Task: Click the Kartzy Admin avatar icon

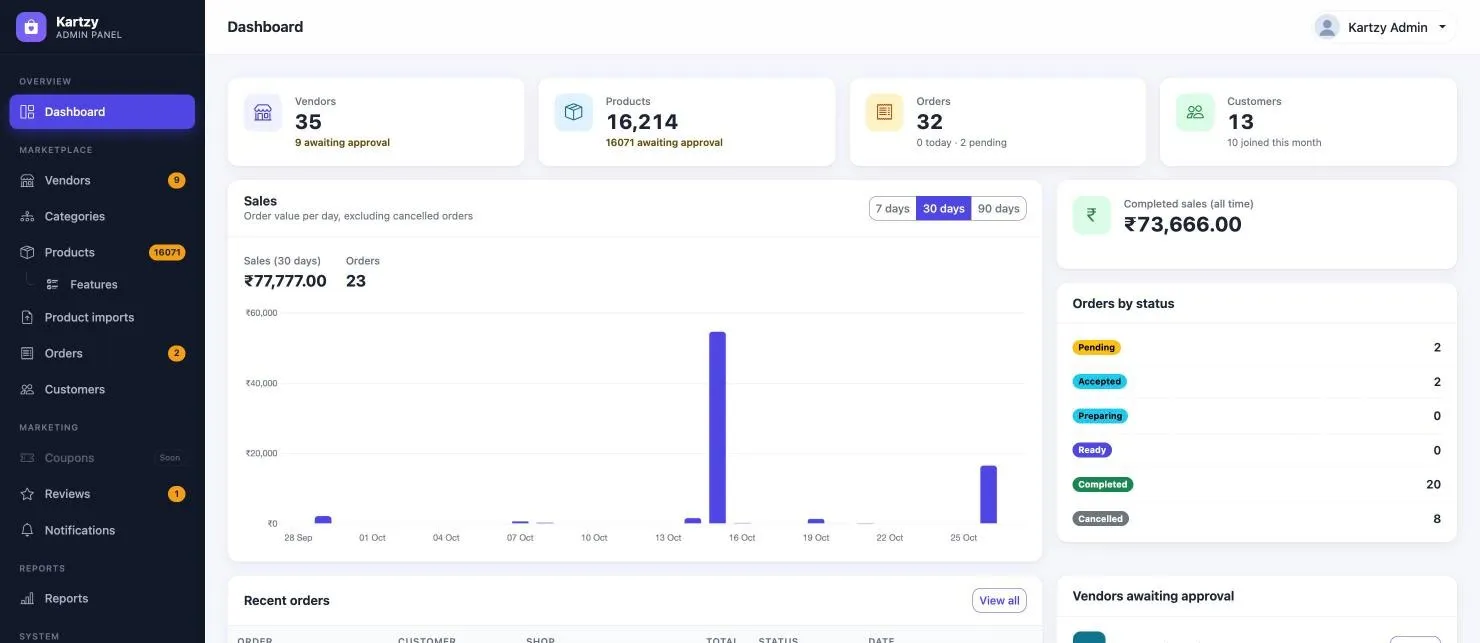Action: tap(1327, 27)
